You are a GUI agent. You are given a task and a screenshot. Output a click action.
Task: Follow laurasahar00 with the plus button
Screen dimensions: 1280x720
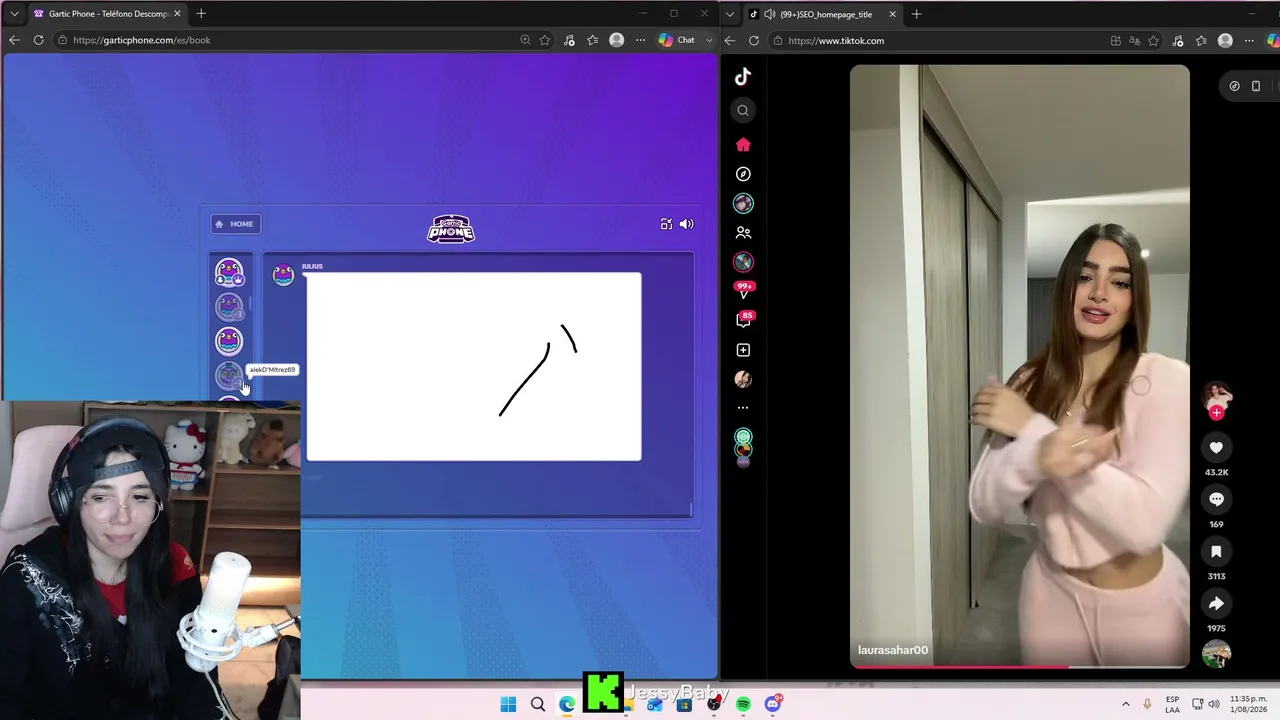click(x=1216, y=412)
